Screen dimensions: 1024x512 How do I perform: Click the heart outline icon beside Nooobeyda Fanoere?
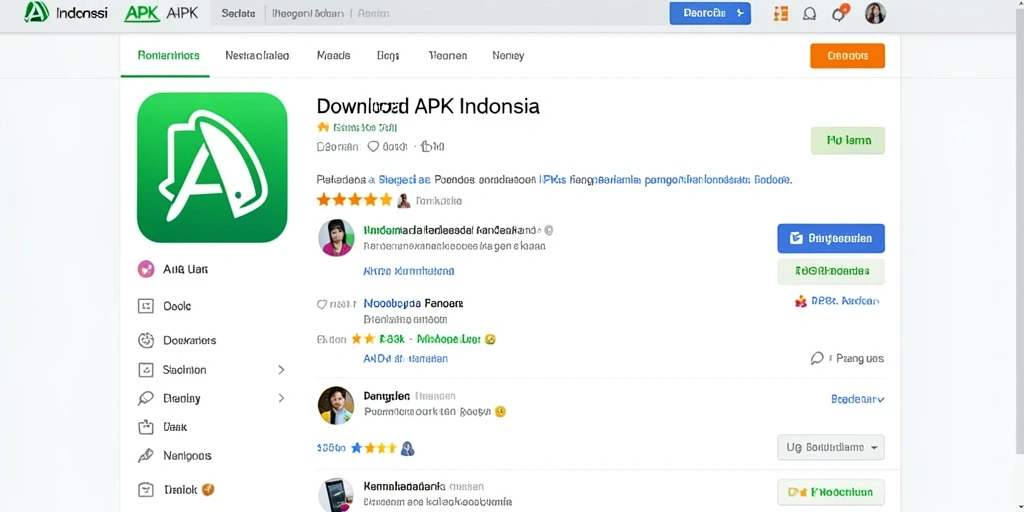point(321,304)
